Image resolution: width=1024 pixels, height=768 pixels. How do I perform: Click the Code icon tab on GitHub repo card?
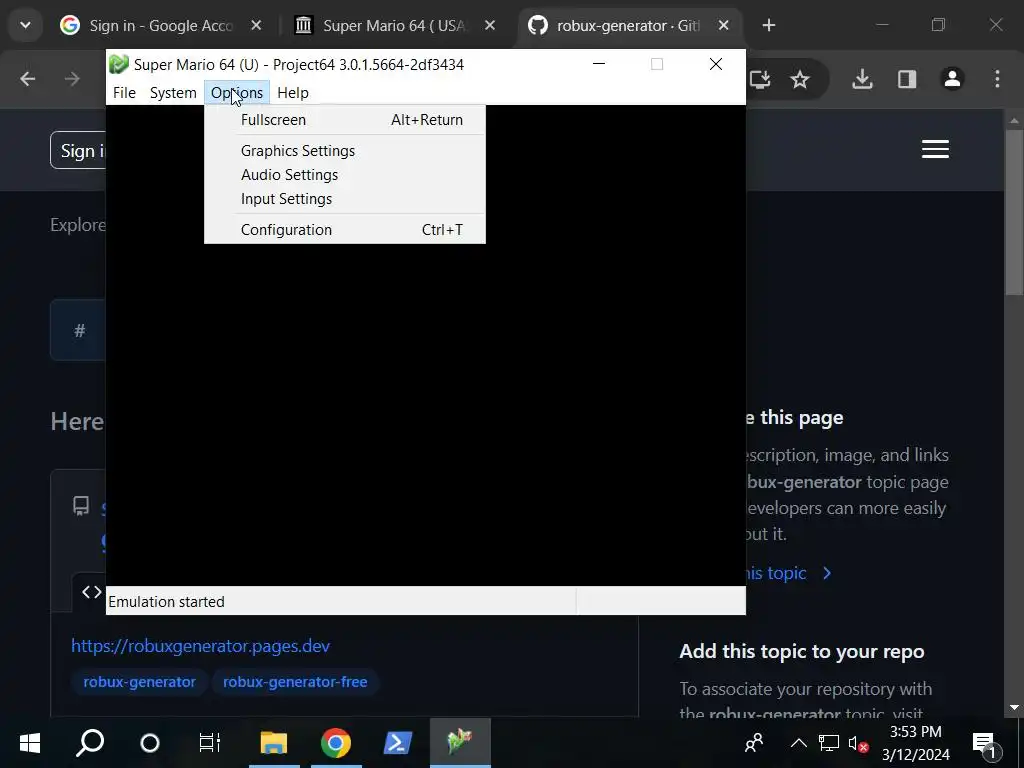point(91,592)
